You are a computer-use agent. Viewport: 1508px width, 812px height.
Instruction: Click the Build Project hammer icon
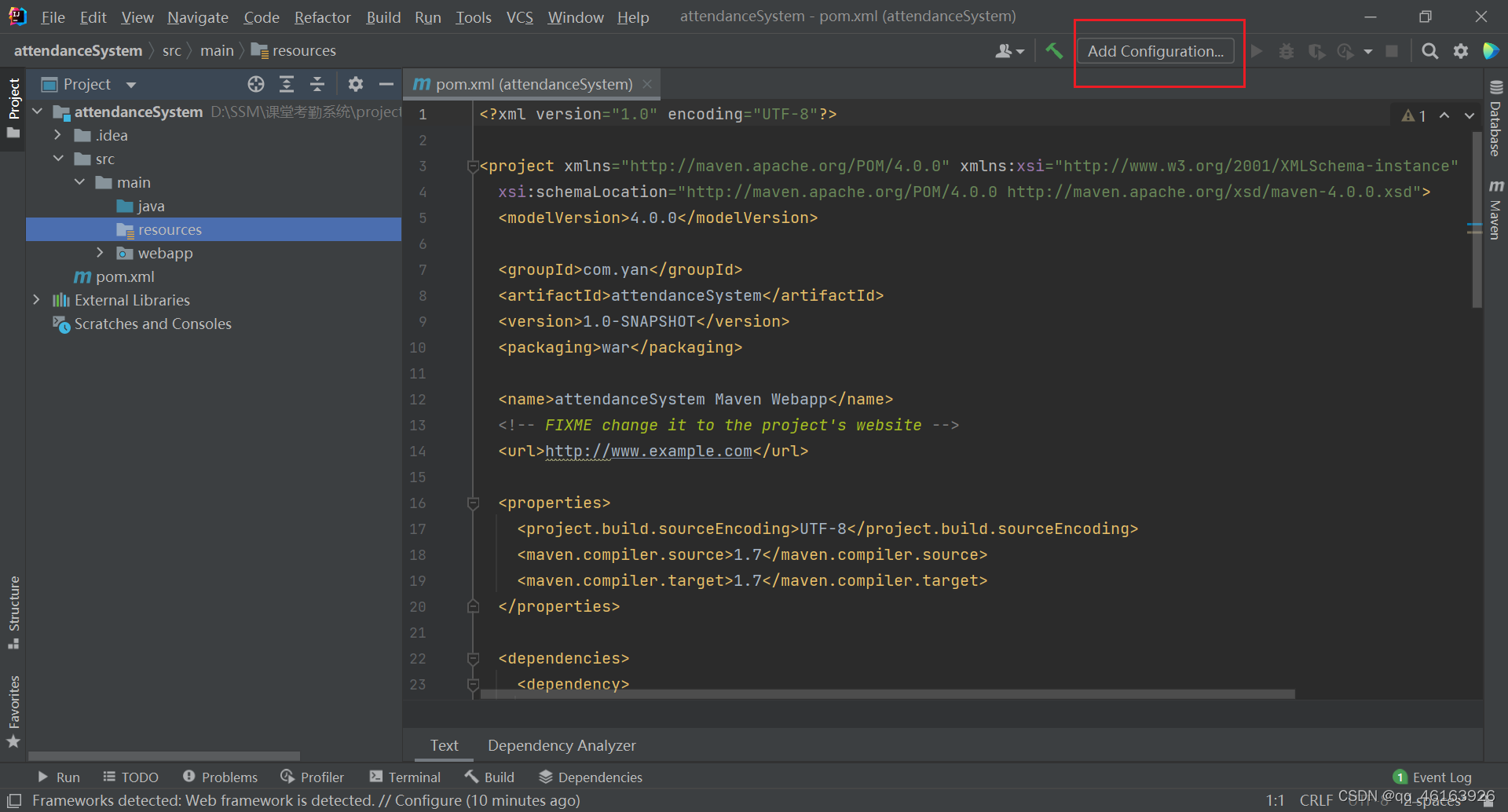click(x=1054, y=51)
